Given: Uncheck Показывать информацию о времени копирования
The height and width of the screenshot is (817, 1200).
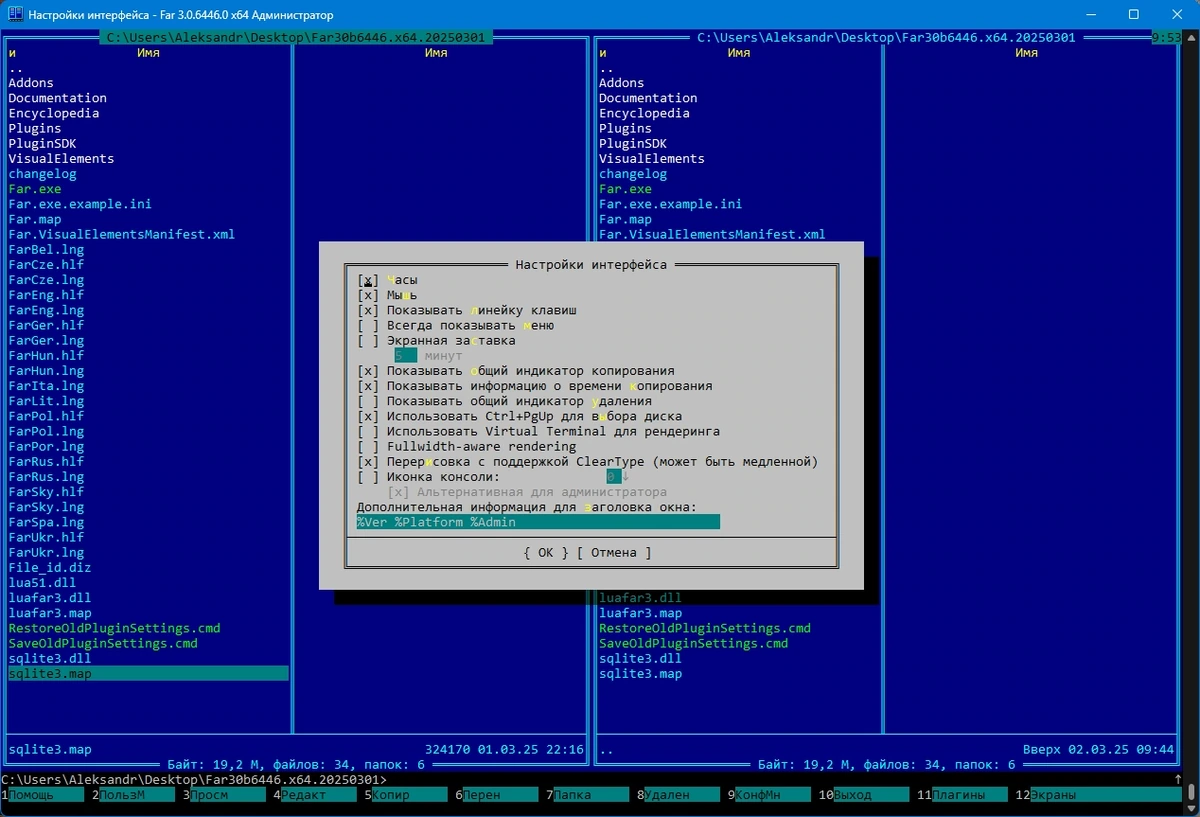Looking at the screenshot, I should pos(368,386).
